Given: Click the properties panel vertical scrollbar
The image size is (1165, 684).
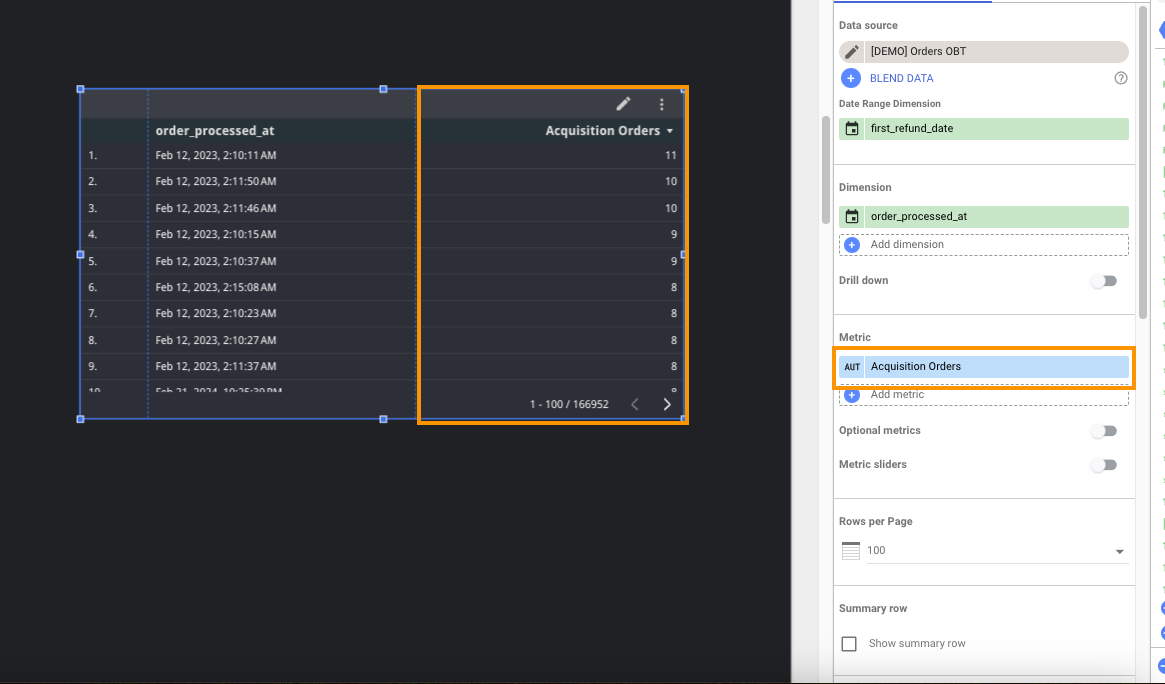Looking at the screenshot, I should [1143, 161].
